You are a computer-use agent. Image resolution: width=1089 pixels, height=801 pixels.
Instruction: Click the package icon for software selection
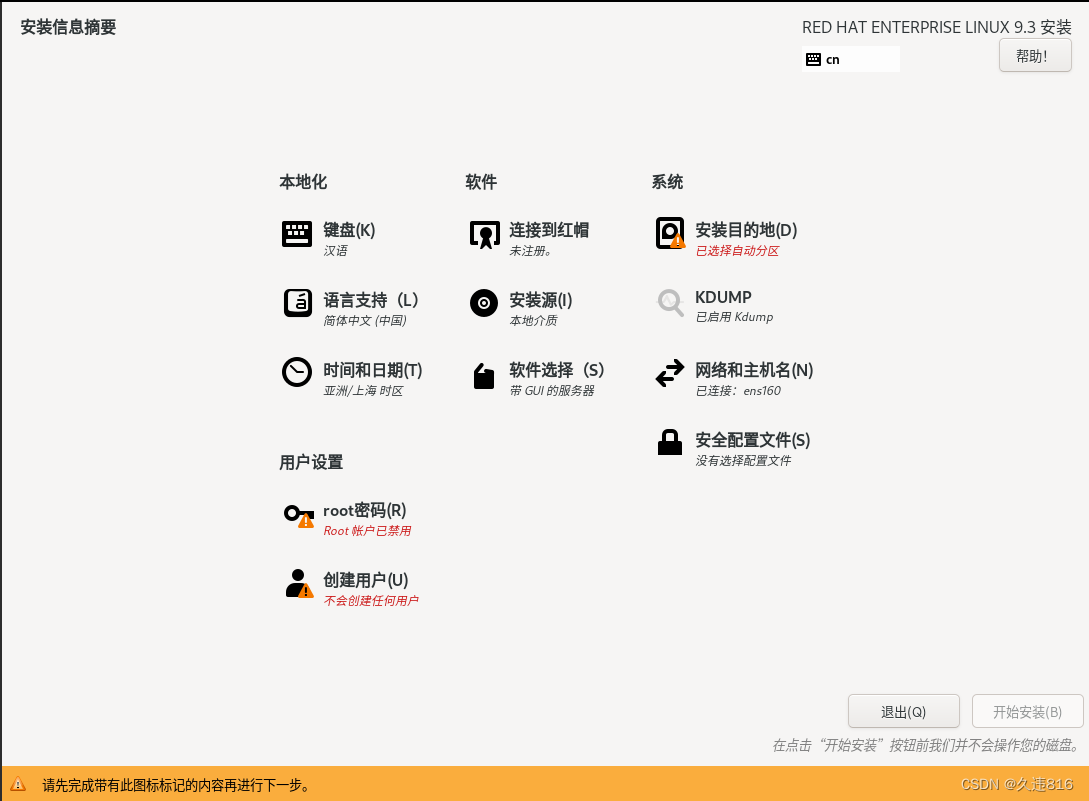coord(483,376)
